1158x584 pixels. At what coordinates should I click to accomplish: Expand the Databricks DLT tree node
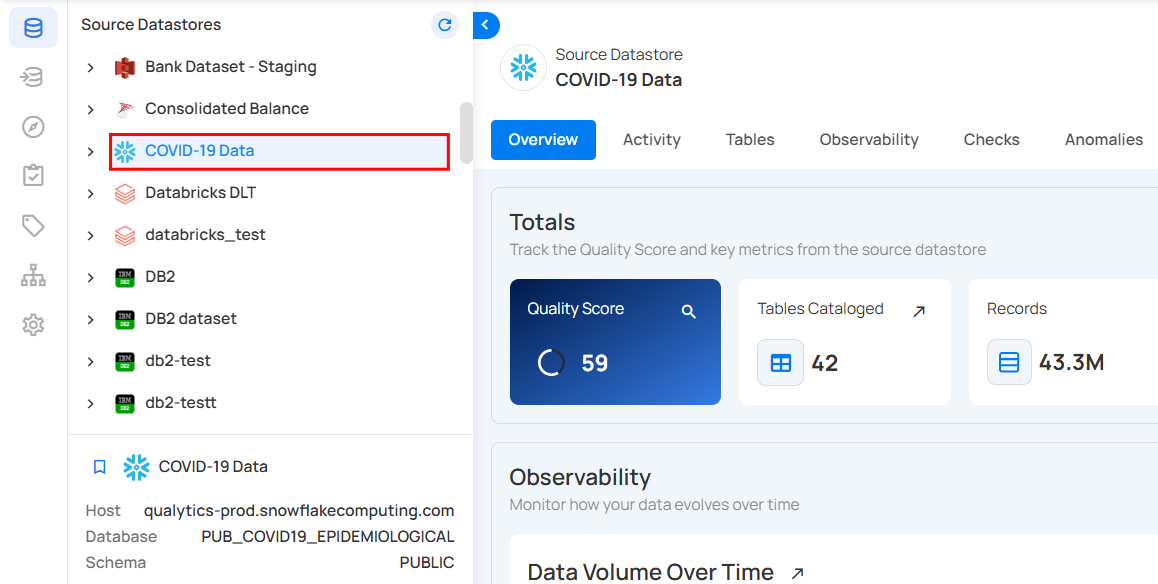[x=91, y=194]
